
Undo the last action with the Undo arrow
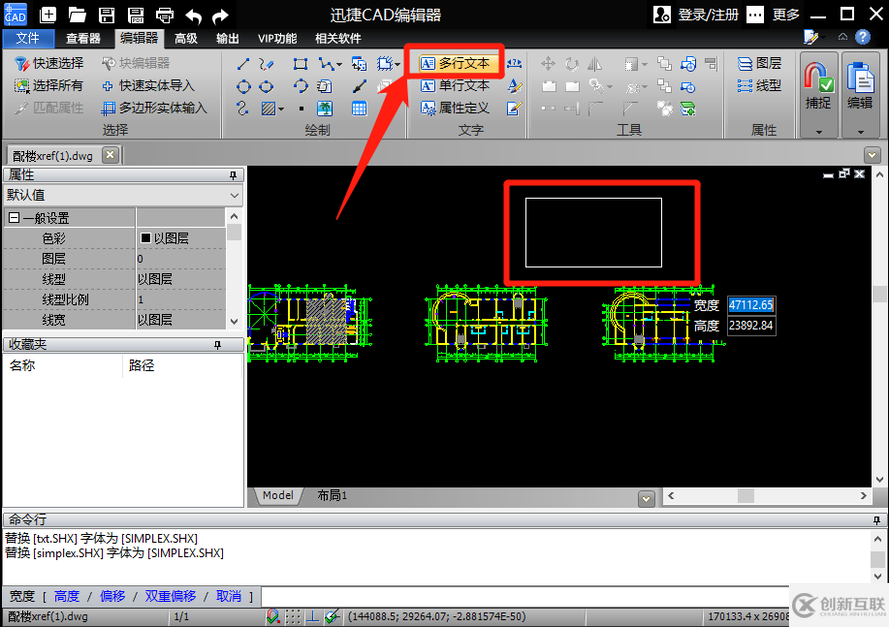coord(193,16)
